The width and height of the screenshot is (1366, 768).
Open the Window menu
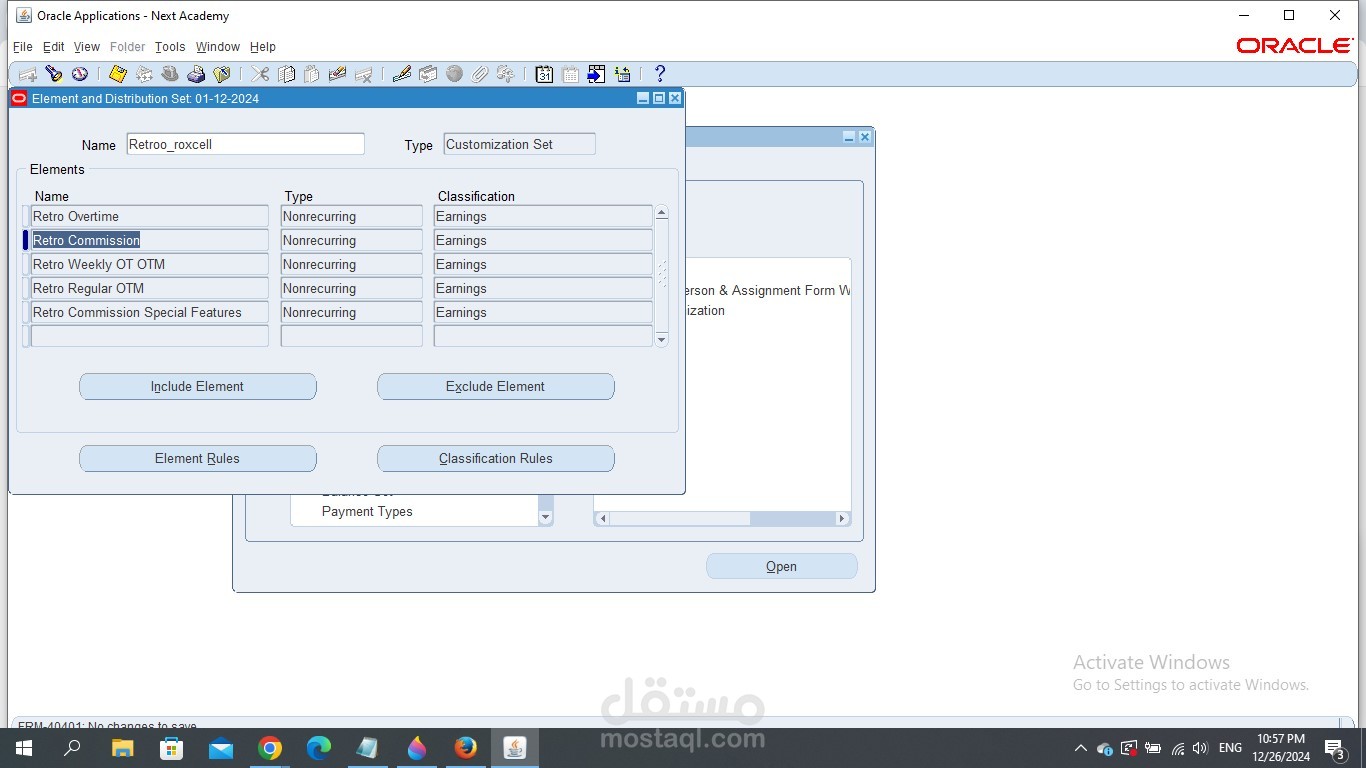click(218, 47)
